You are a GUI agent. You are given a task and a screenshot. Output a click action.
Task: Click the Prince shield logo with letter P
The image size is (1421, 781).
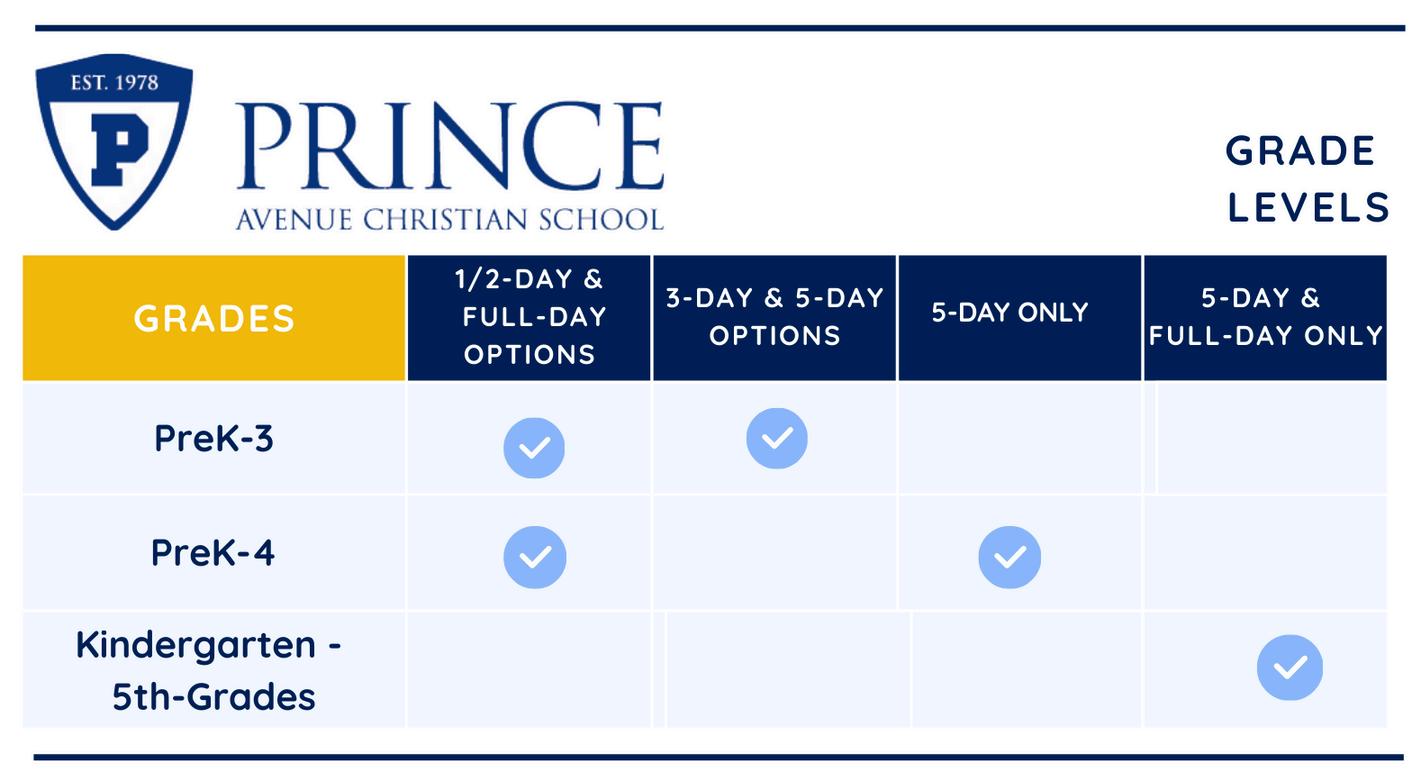coord(113,142)
